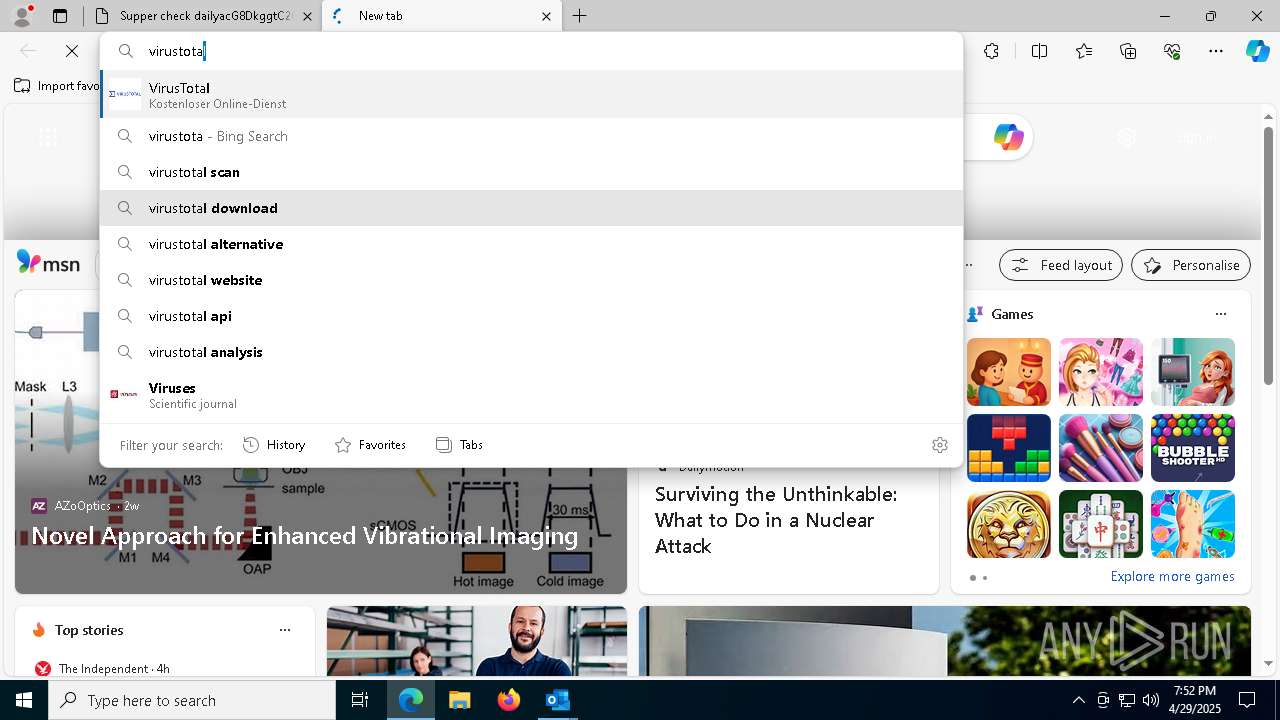
Task: Open Feed layout options
Action: (x=1061, y=265)
